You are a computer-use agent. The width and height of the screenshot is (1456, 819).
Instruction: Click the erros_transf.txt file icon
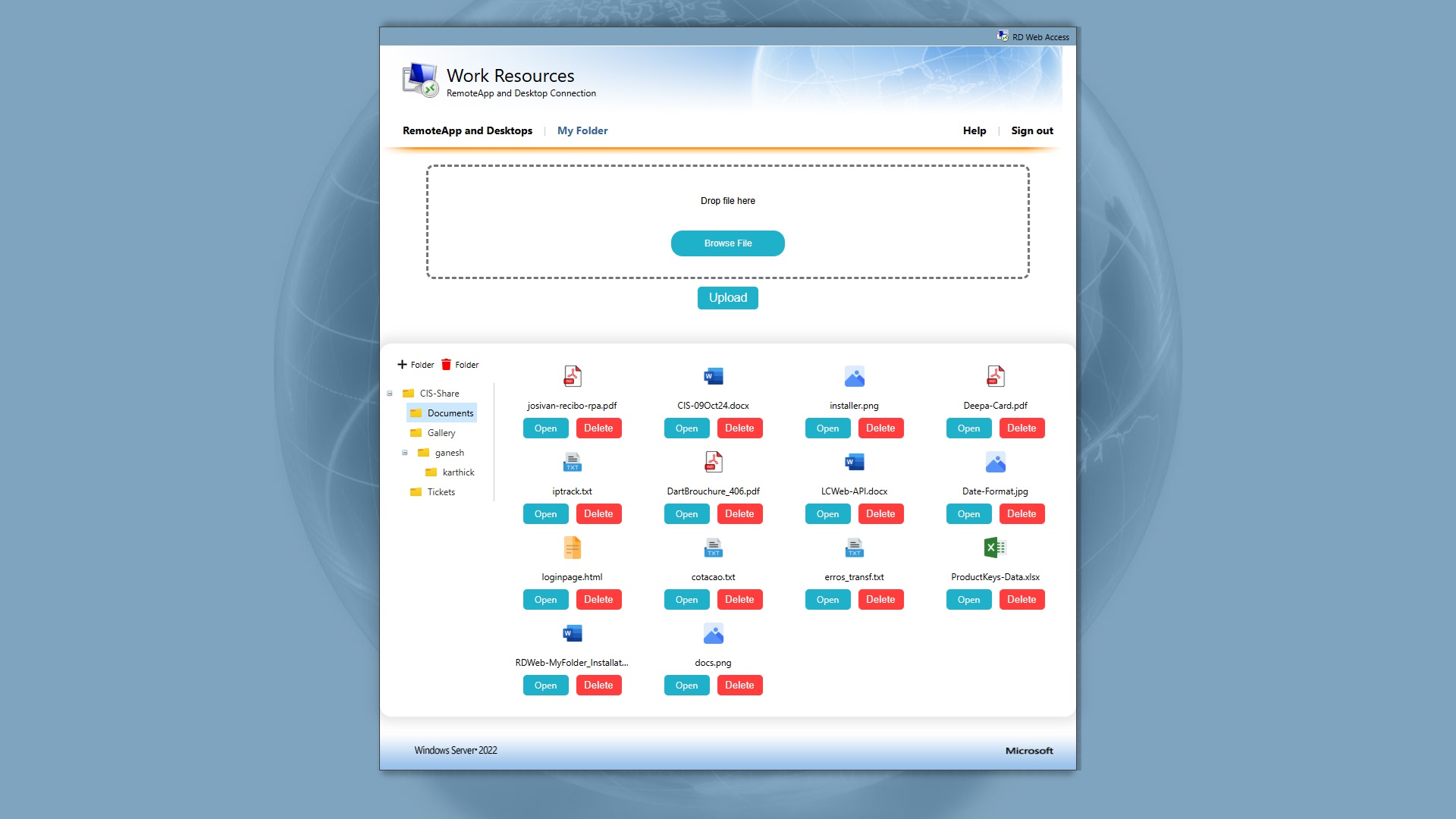pos(855,548)
